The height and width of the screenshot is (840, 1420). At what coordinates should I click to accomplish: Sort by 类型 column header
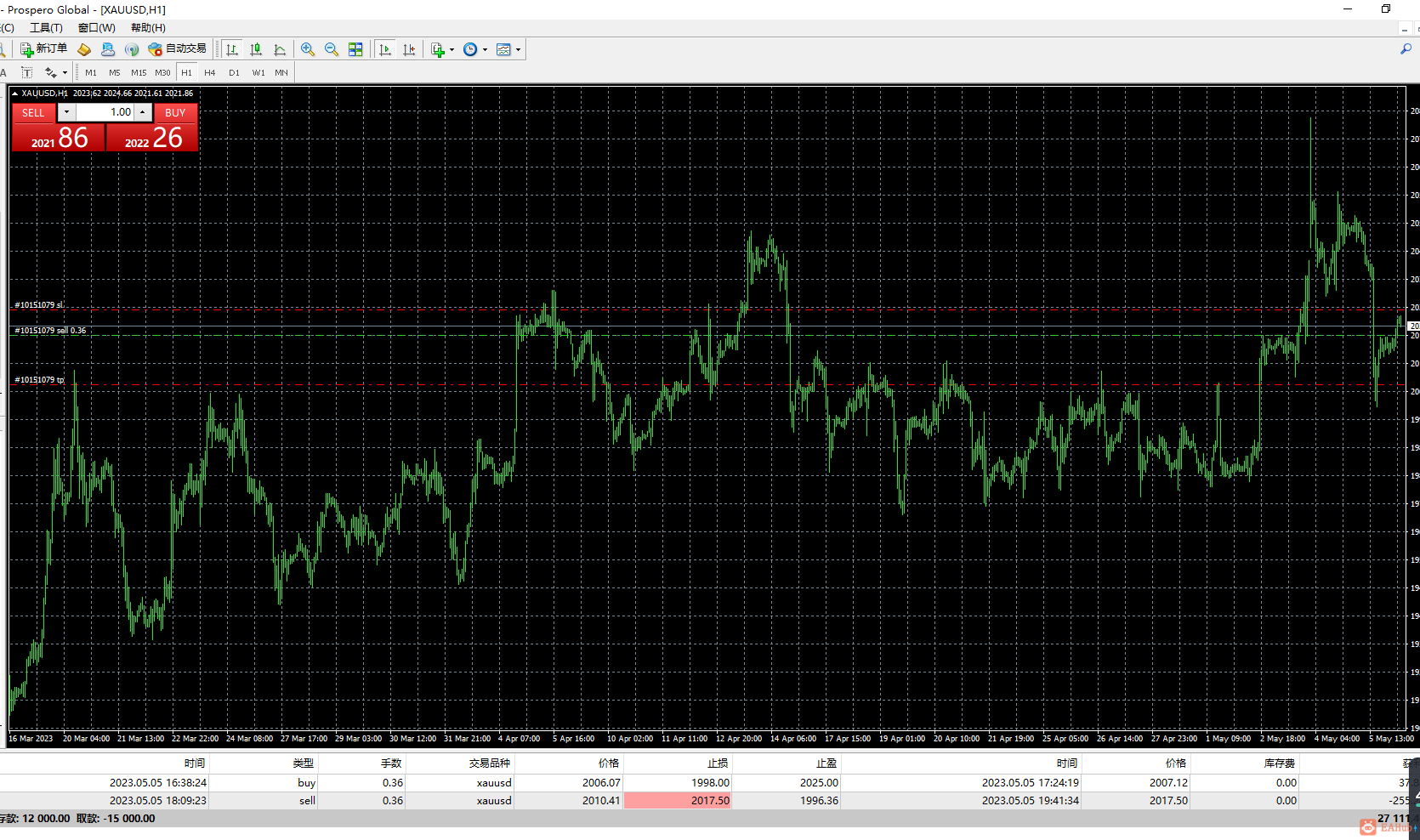304,763
